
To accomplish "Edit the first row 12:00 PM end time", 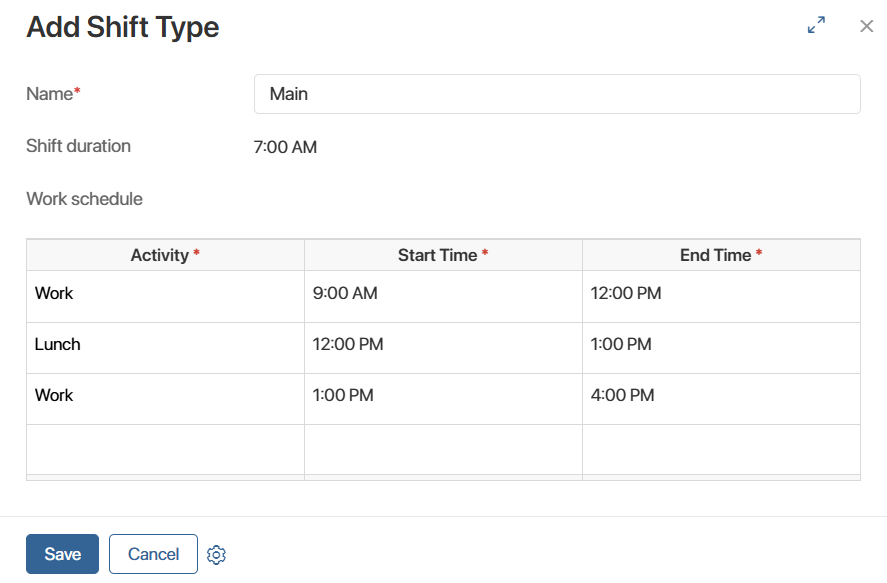I will click(721, 295).
